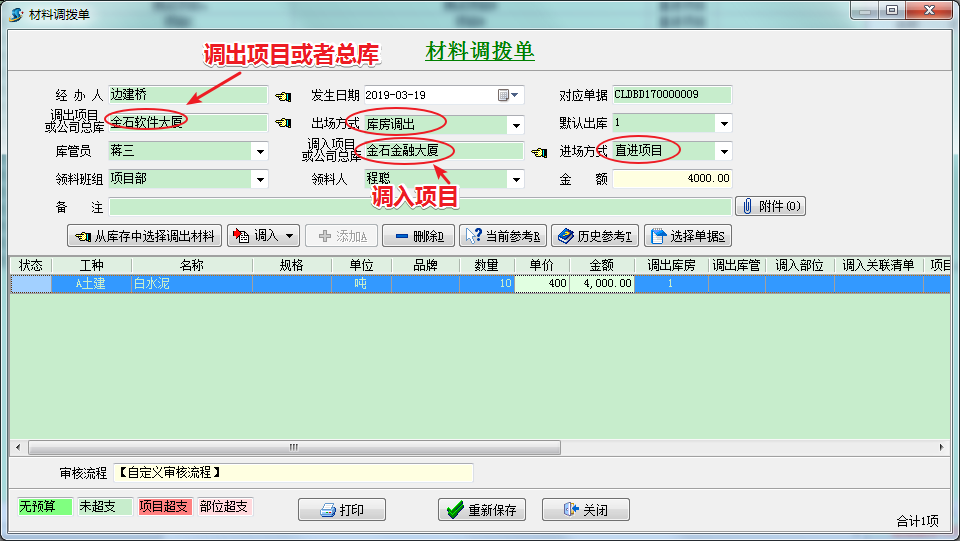Screen dimensions: 960x541
Task: Click the 发生日期 date text 2019-03-19
Action: pos(396,95)
